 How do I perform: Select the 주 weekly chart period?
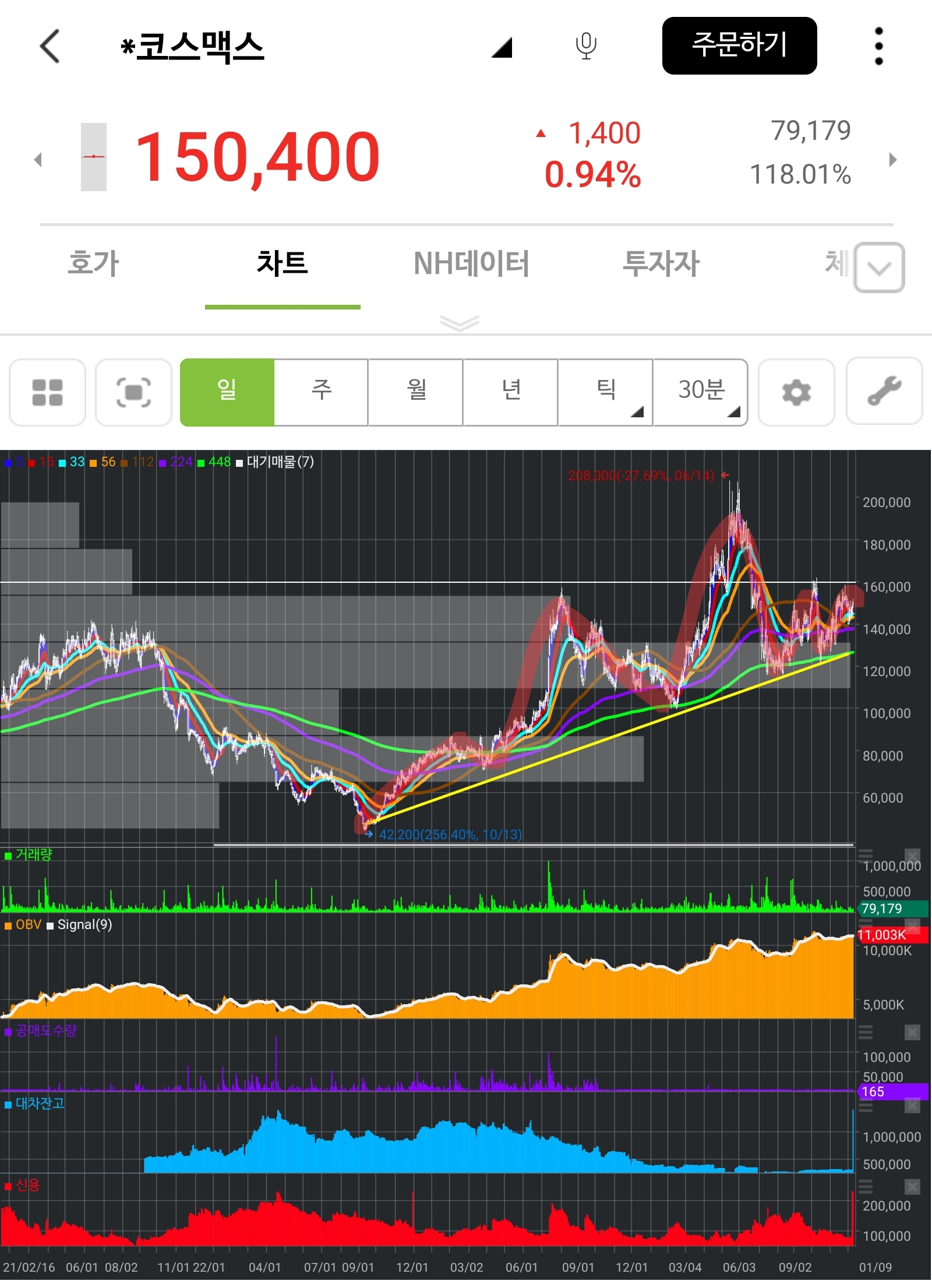[321, 392]
